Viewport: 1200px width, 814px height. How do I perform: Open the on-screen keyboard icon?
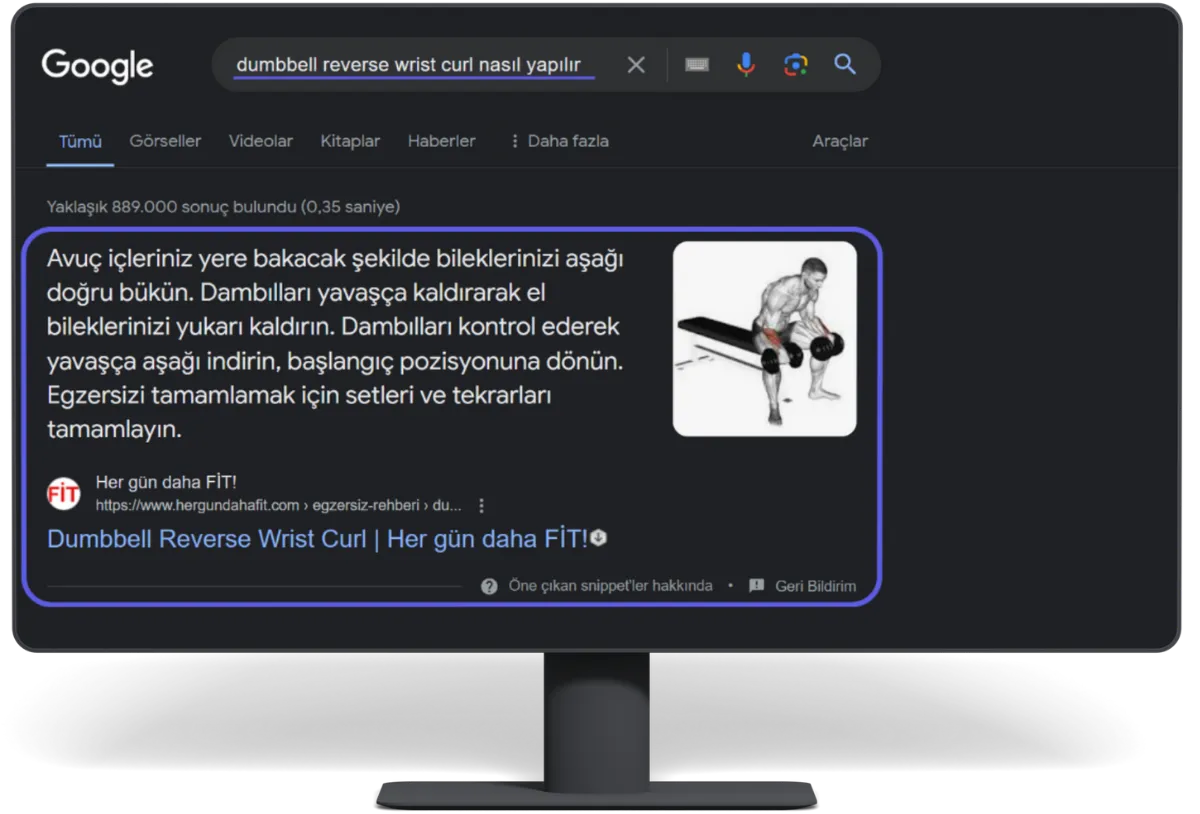697,65
